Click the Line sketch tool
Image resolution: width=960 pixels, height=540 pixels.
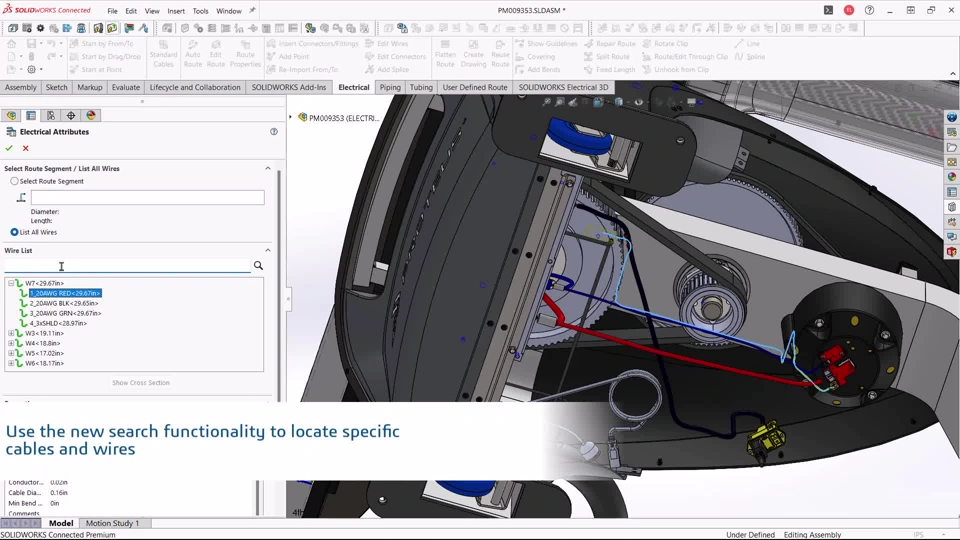747,43
